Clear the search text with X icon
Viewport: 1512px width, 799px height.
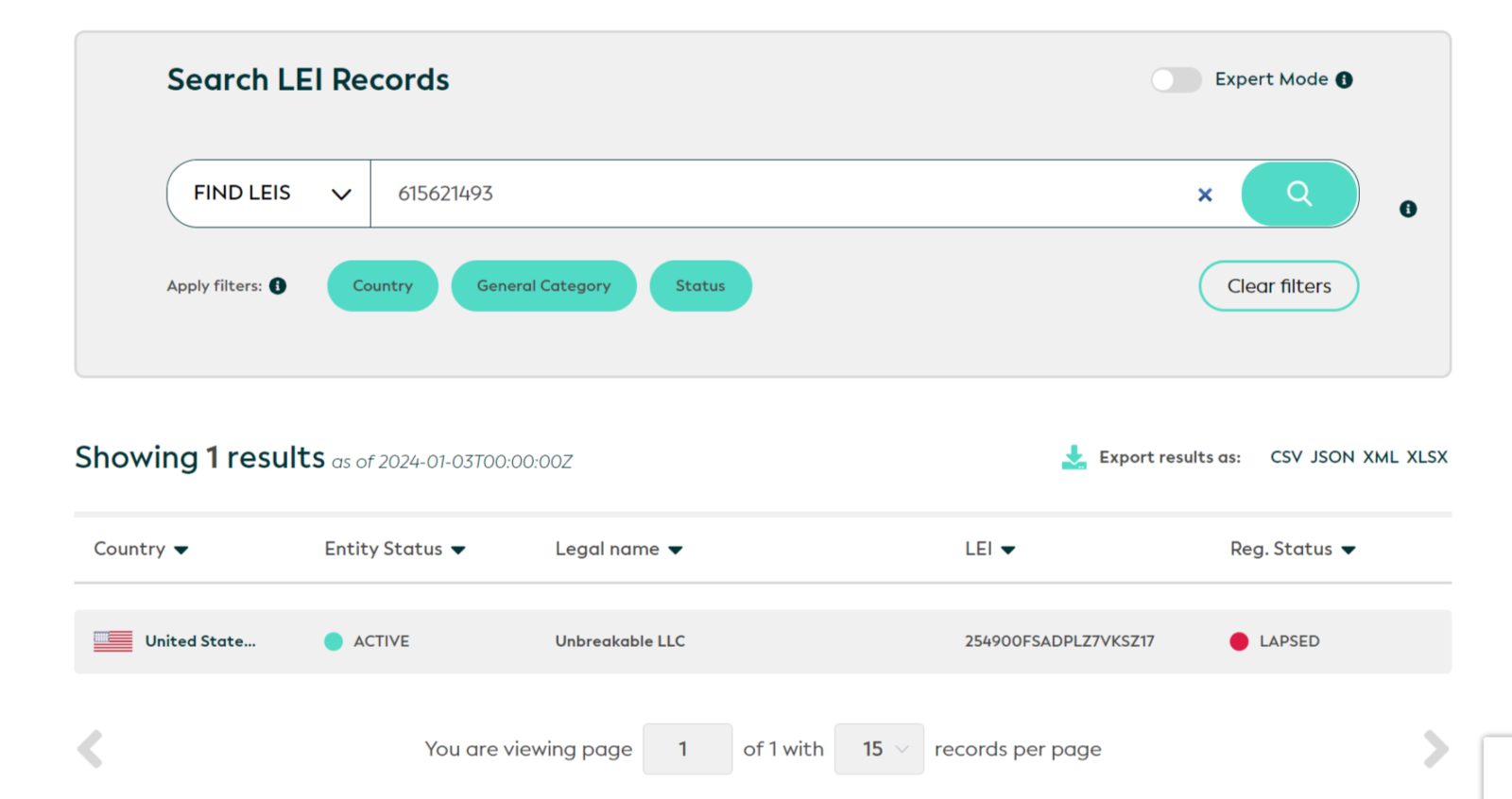pos(1205,195)
